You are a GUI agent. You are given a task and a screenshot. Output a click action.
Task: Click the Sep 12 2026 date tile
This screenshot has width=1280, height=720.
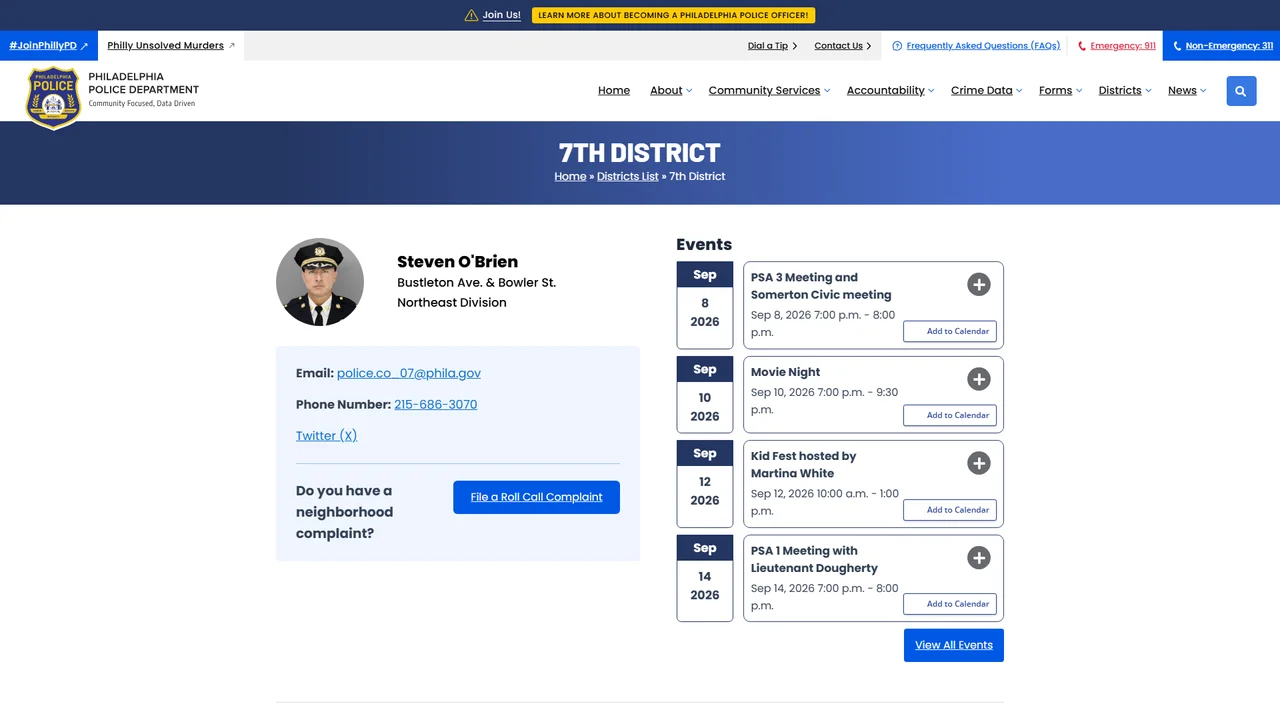point(705,484)
